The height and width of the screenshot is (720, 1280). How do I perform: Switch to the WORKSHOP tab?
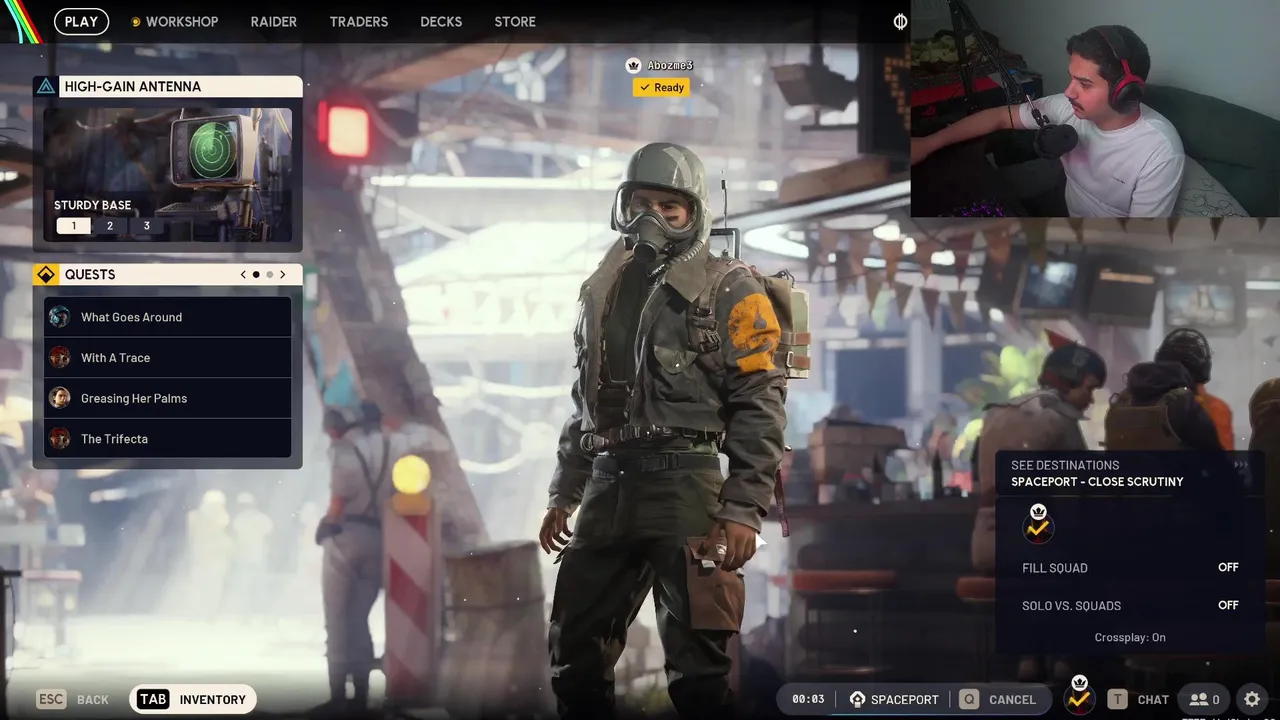point(182,21)
